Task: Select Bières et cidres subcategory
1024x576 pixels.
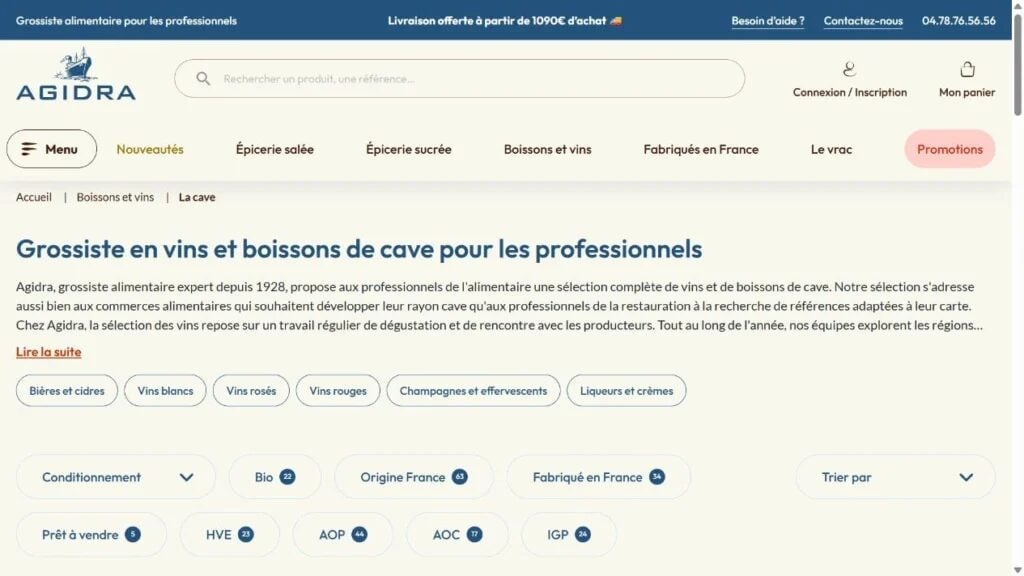Action: (x=67, y=391)
